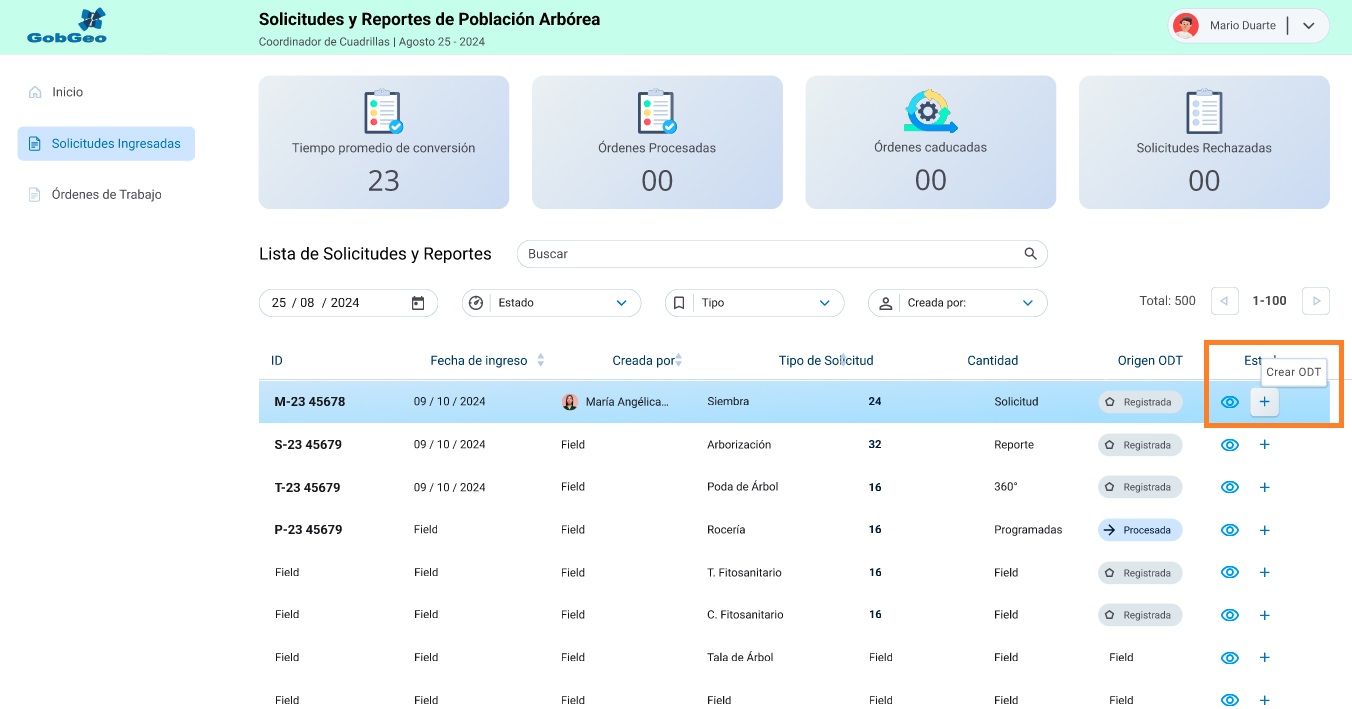Click the Buscar search field

coord(770,254)
